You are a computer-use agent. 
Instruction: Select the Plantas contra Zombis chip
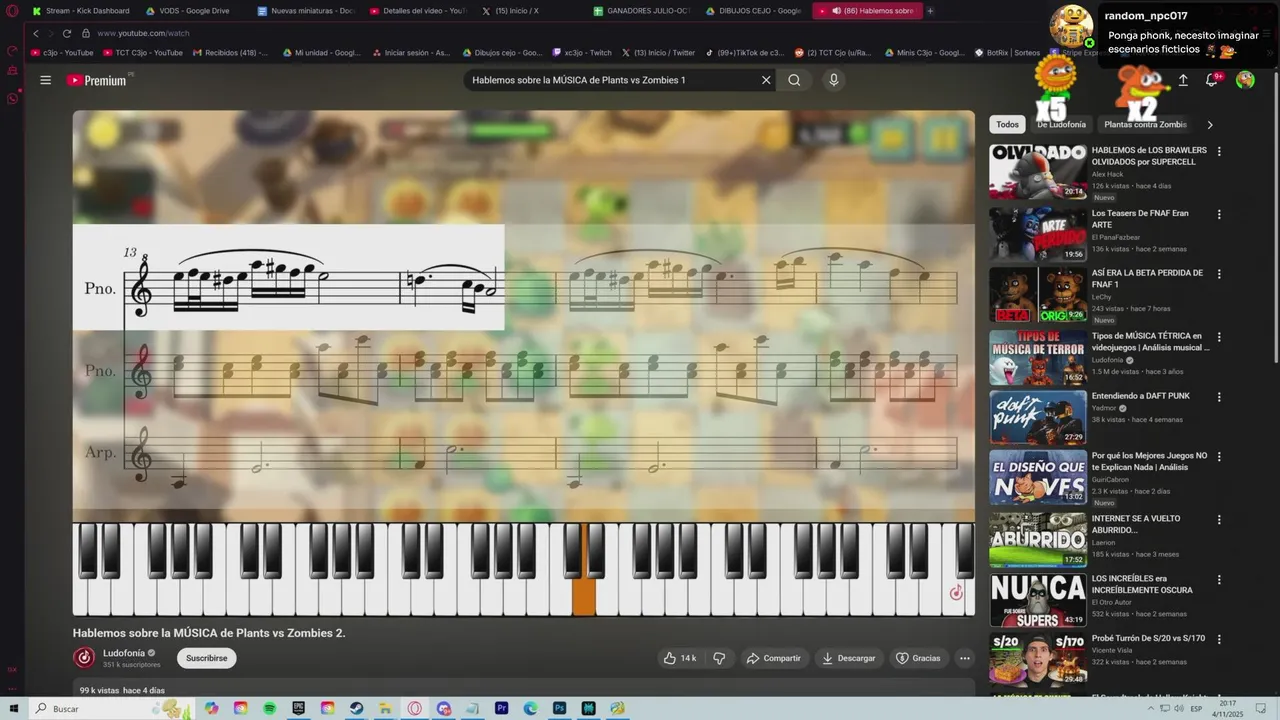click(x=1145, y=125)
